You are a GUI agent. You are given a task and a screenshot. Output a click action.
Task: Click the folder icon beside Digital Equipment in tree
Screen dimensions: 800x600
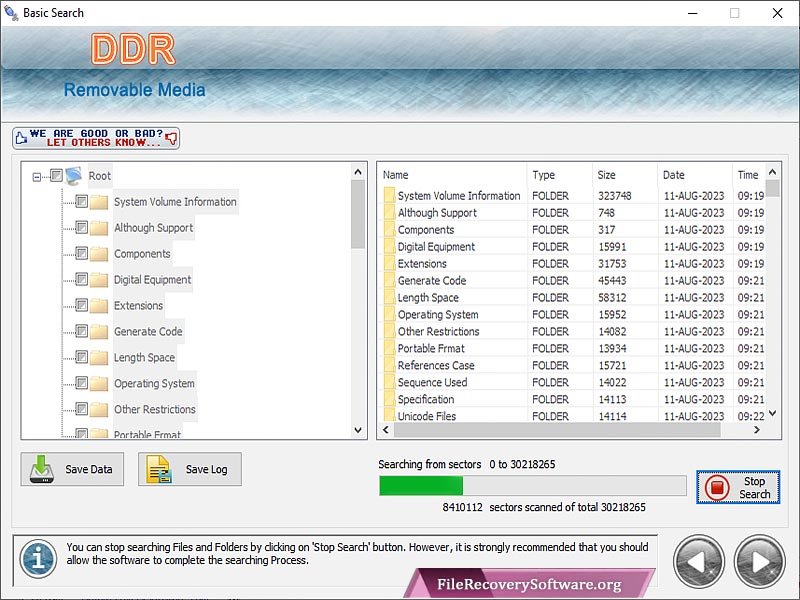pos(99,280)
